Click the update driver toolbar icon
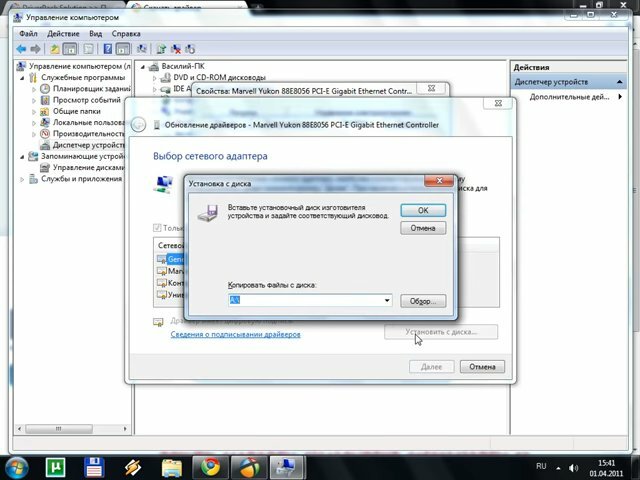This screenshot has width=640, height=480. coord(161,49)
